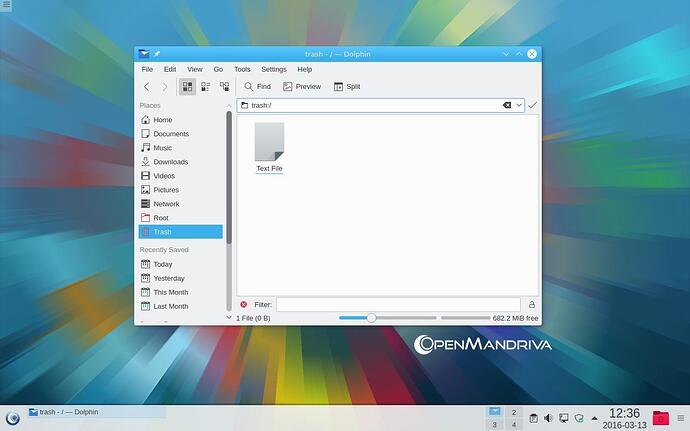The height and width of the screenshot is (431, 690).
Task: Toggle the Preview button
Action: coord(302,87)
